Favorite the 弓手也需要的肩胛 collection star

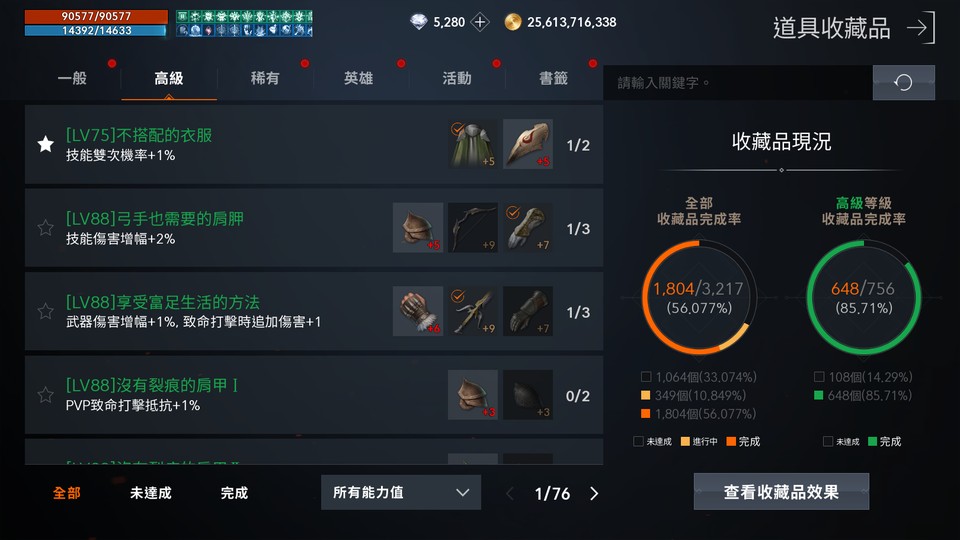click(45, 228)
